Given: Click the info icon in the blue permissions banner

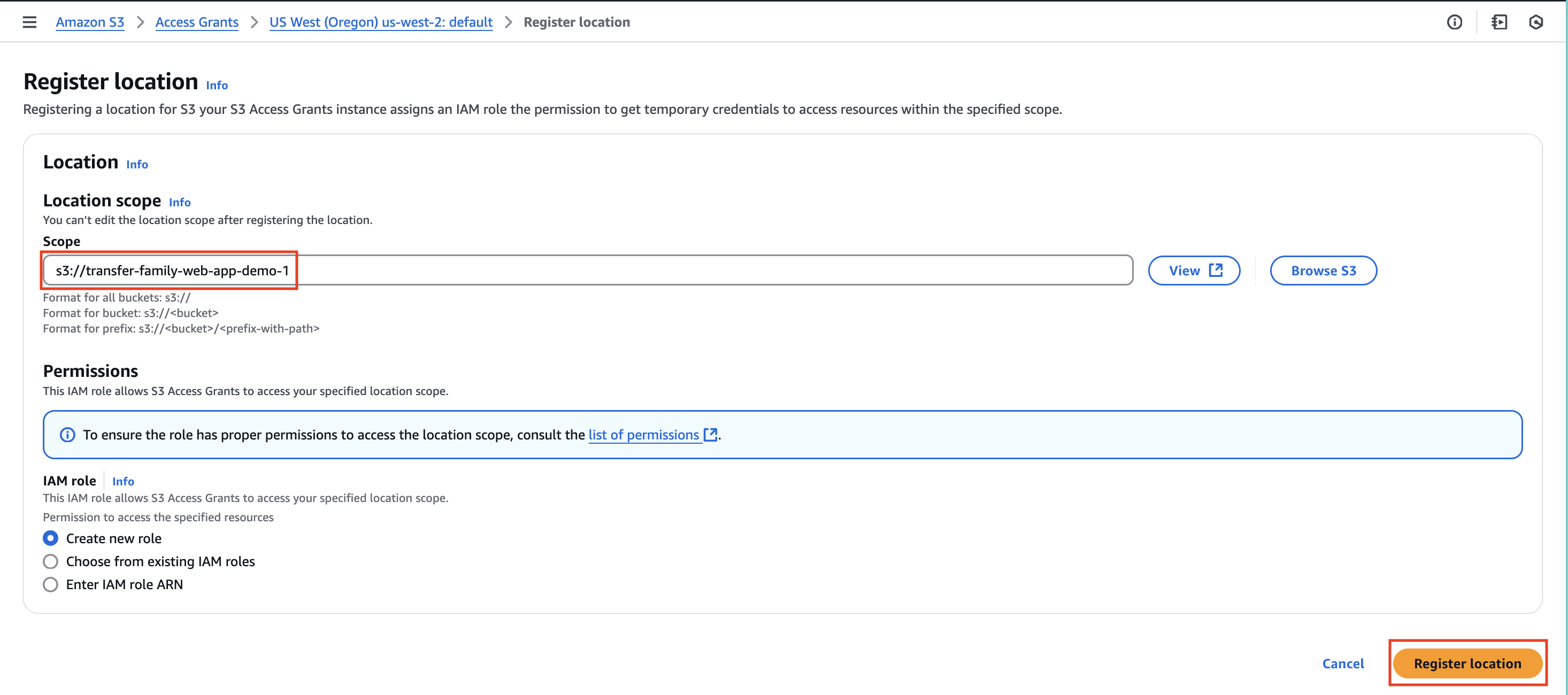Looking at the screenshot, I should (67, 435).
